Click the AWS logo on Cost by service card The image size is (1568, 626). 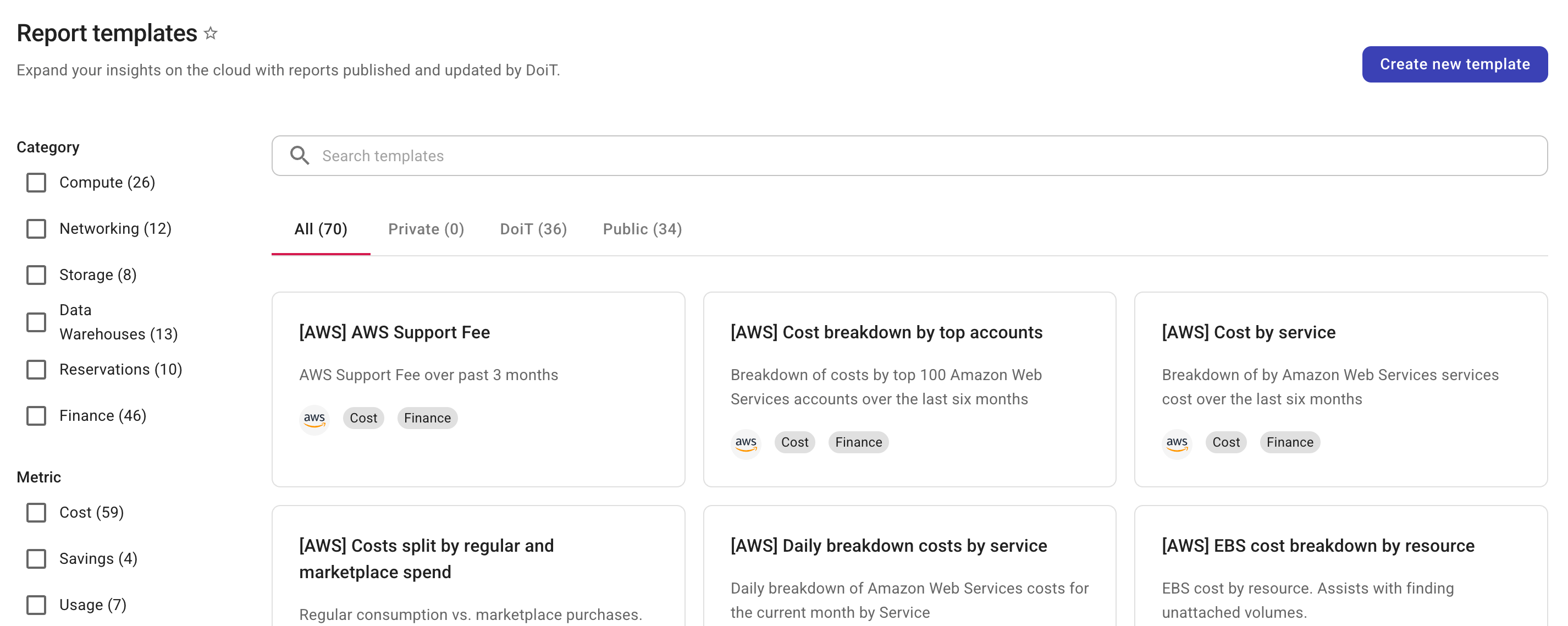pyautogui.click(x=1177, y=443)
